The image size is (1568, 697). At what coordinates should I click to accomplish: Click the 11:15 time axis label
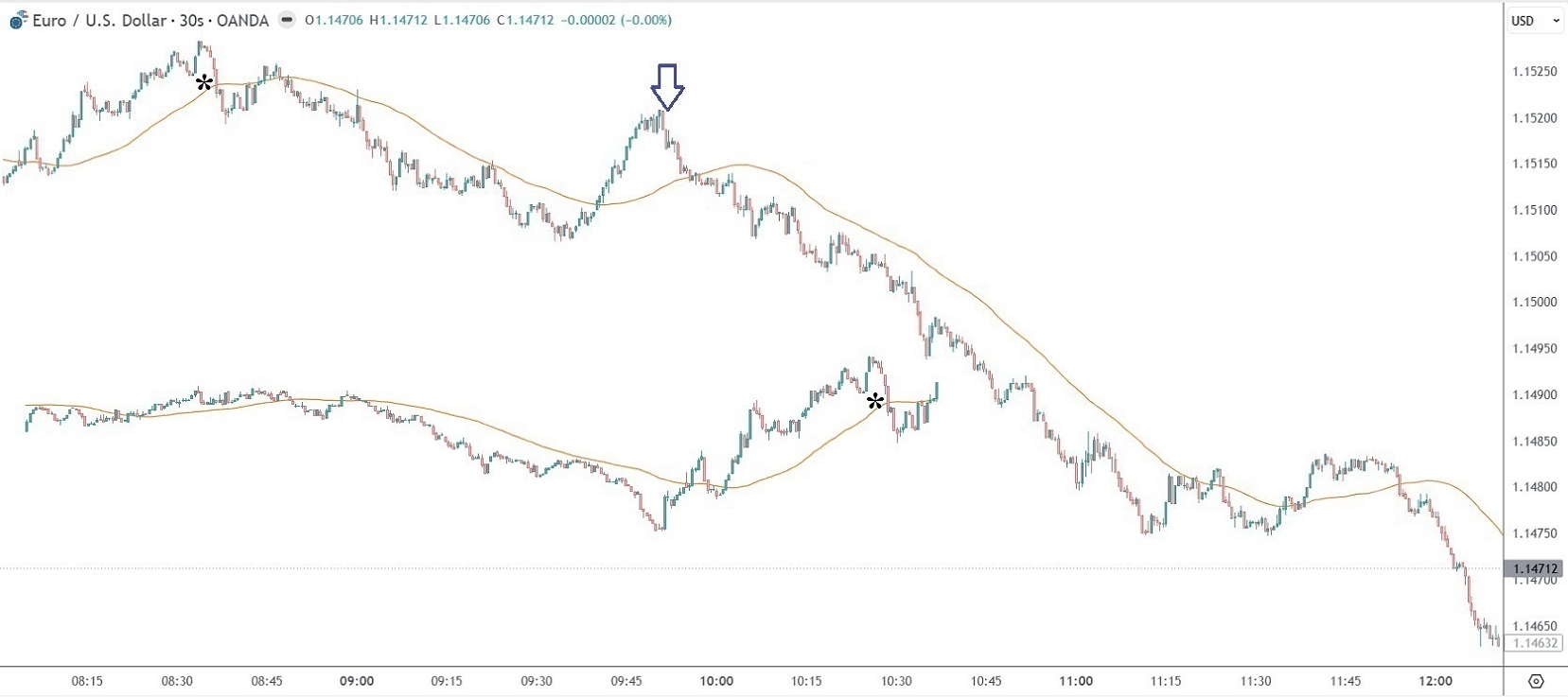(x=1166, y=681)
